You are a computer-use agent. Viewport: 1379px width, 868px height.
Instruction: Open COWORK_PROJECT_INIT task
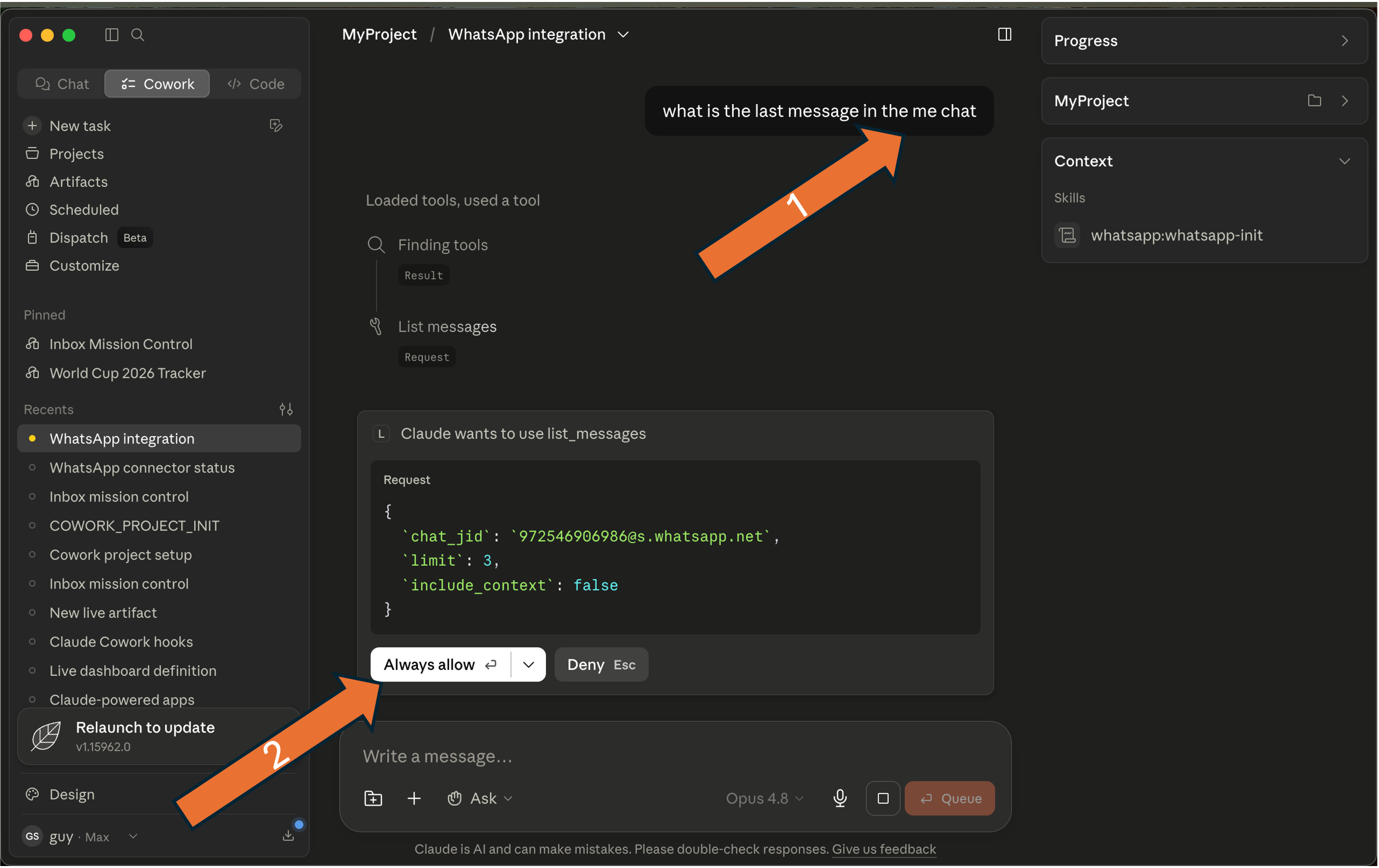pyautogui.click(x=135, y=526)
